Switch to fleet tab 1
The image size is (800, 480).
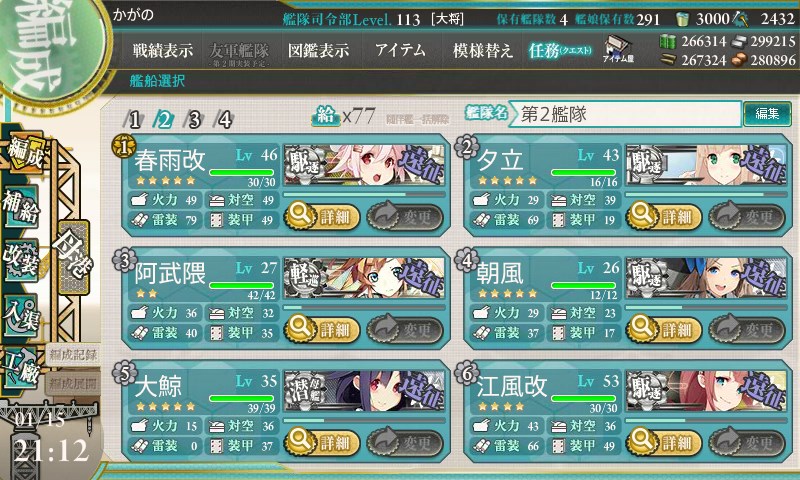click(x=134, y=119)
